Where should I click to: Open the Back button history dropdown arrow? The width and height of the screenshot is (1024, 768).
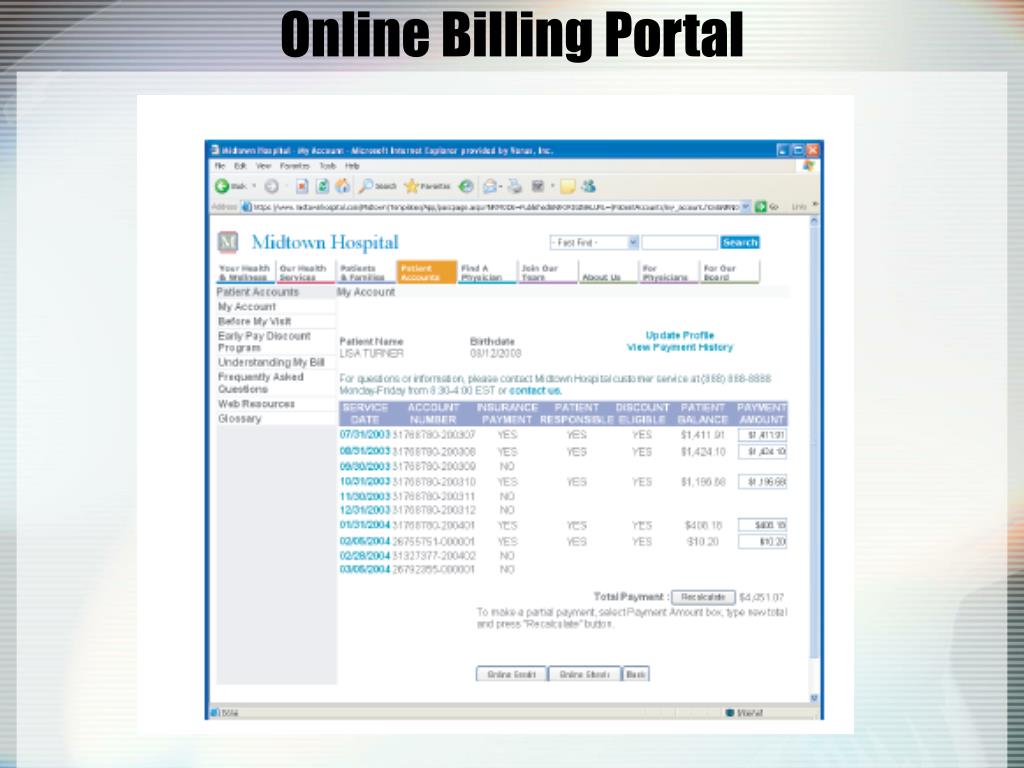point(255,187)
